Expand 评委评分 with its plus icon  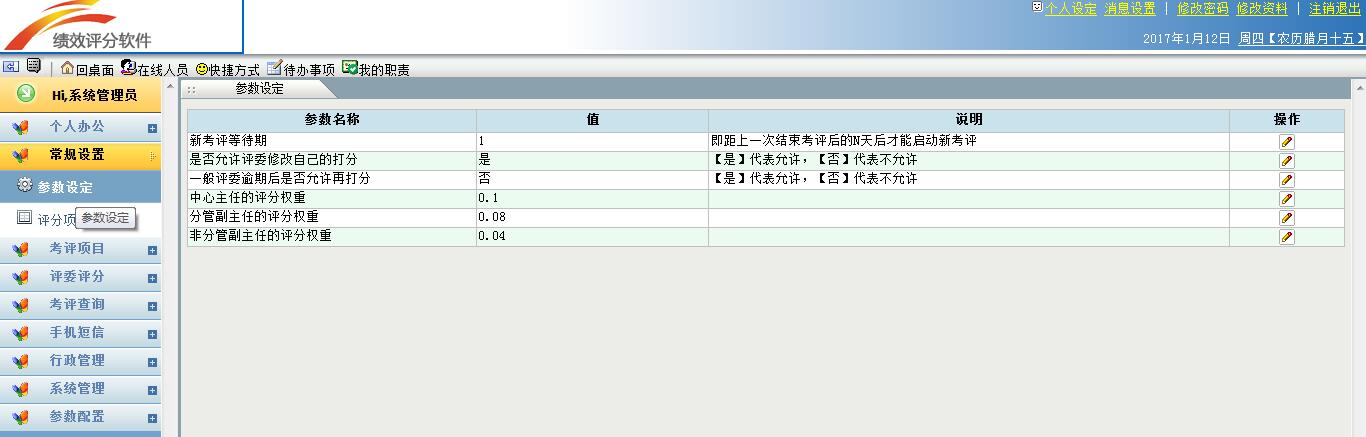[152, 278]
